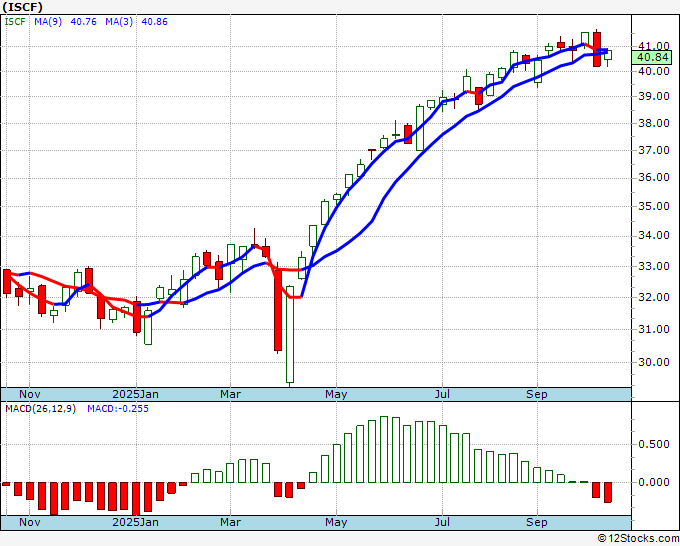Click the Sep label on MACD axis

[x=536, y=522]
